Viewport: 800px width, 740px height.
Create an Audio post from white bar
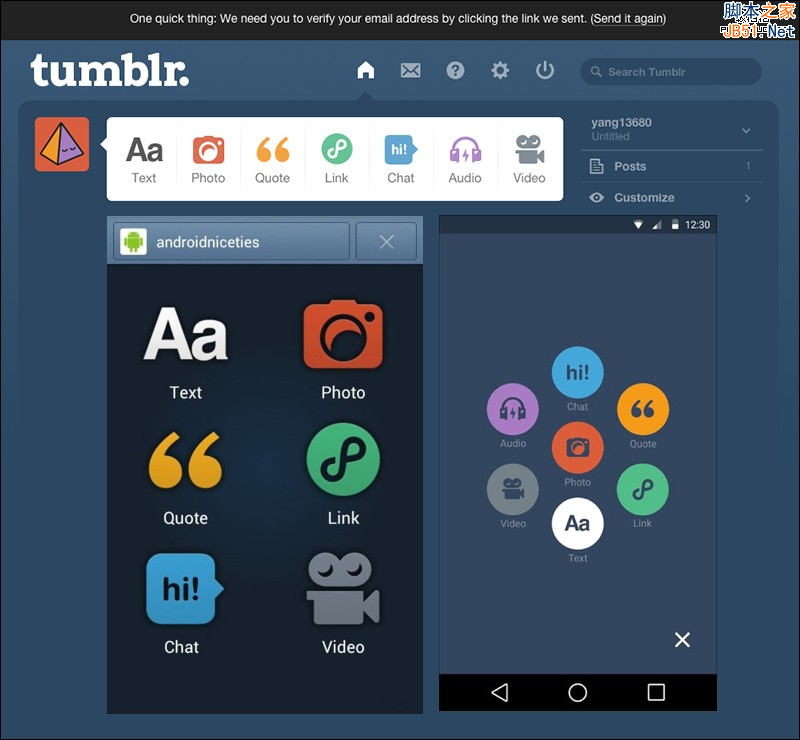tap(465, 159)
